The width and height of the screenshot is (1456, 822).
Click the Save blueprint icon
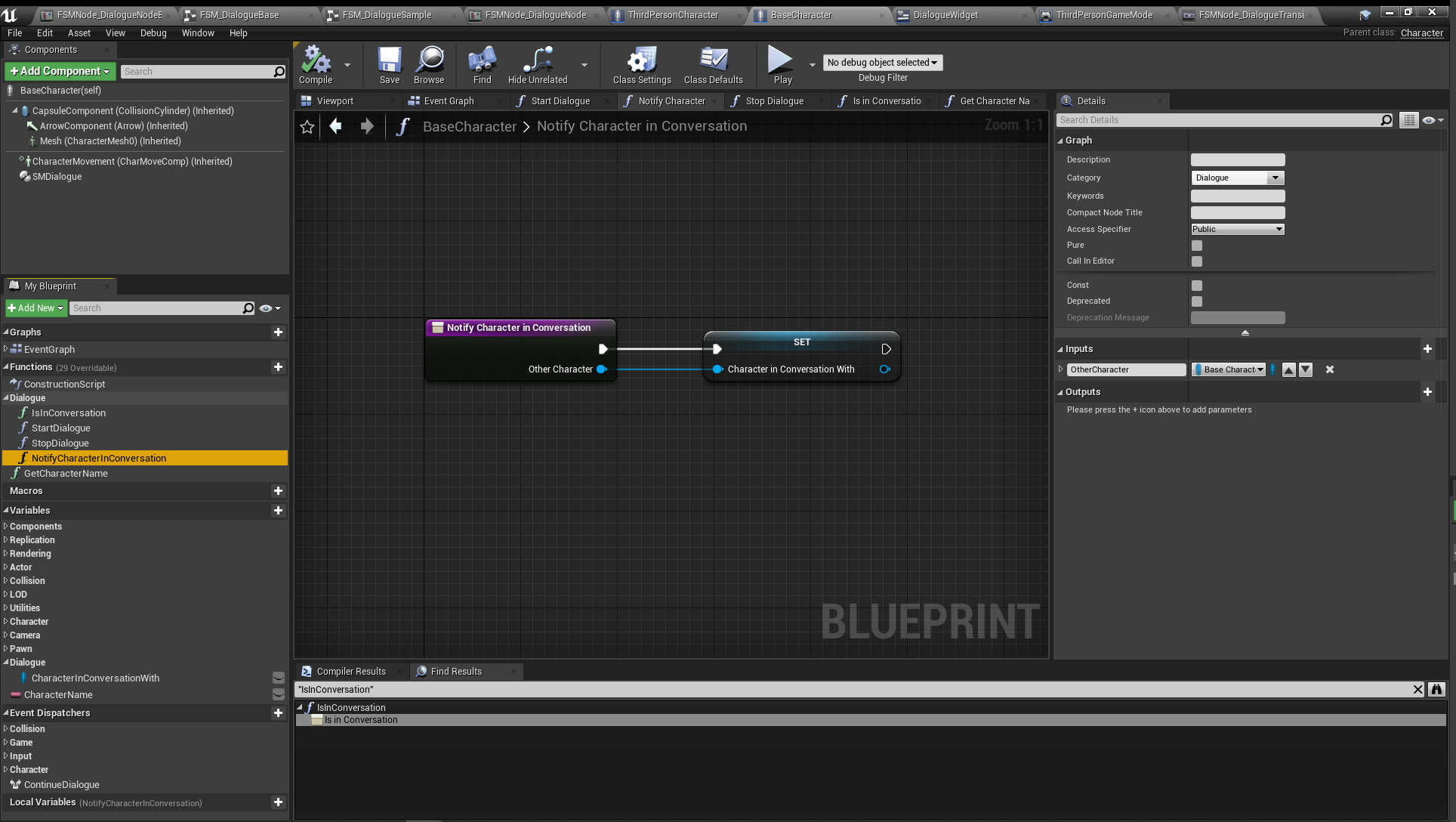[x=390, y=61]
